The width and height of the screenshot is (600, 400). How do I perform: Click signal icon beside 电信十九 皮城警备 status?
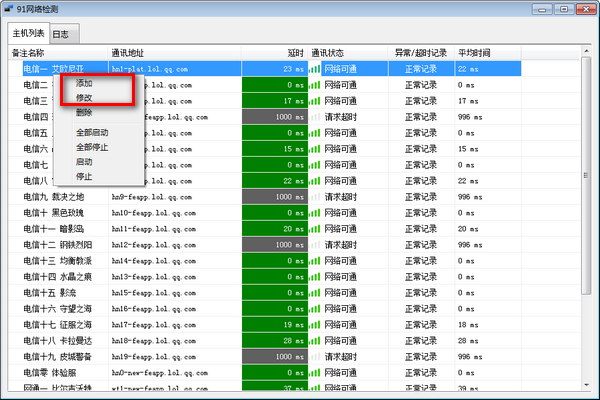[x=315, y=356]
